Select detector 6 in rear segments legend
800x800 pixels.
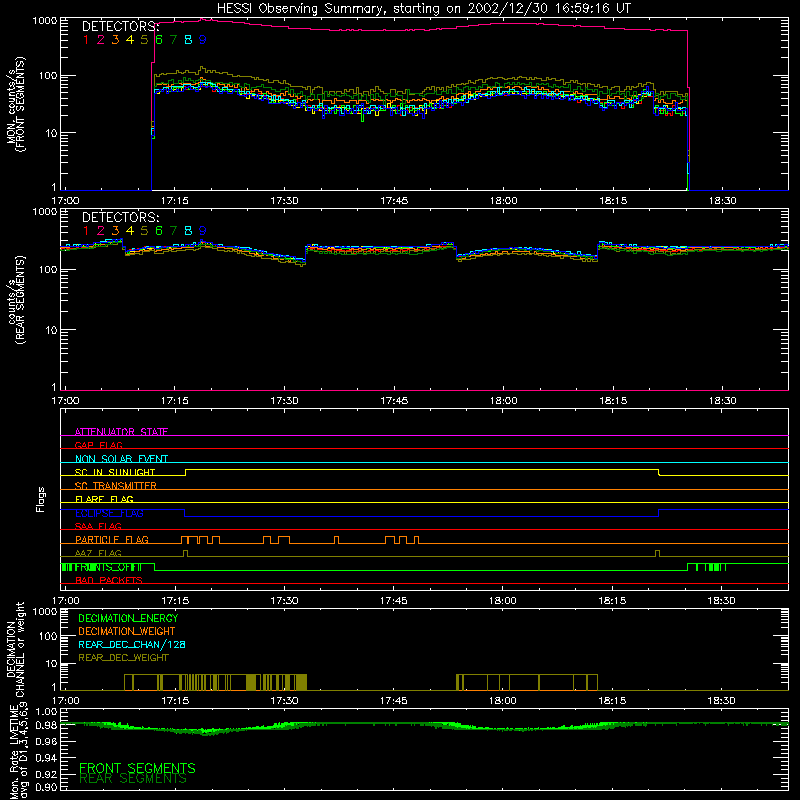pos(159,231)
